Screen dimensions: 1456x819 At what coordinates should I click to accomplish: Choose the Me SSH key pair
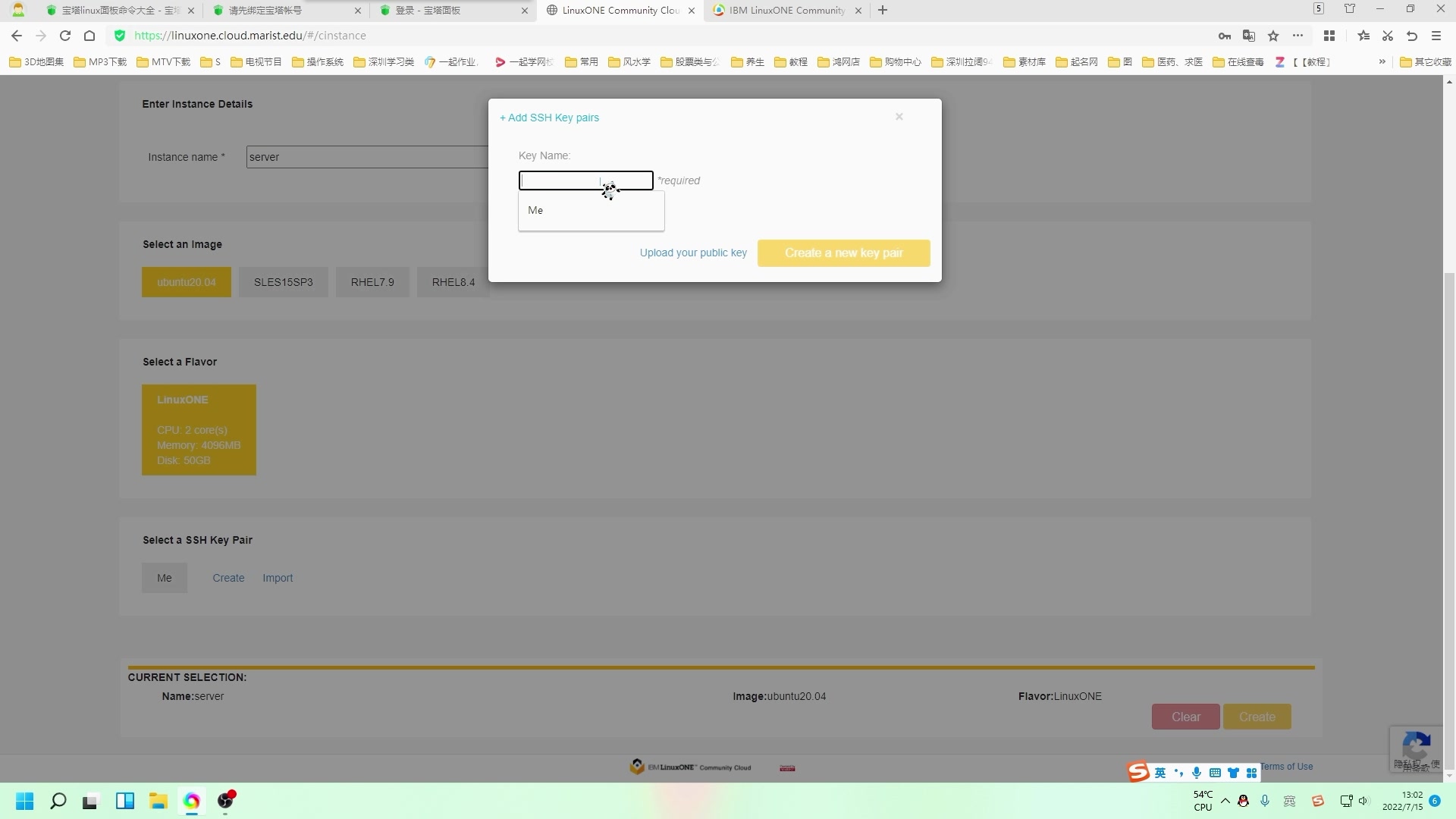click(x=164, y=578)
